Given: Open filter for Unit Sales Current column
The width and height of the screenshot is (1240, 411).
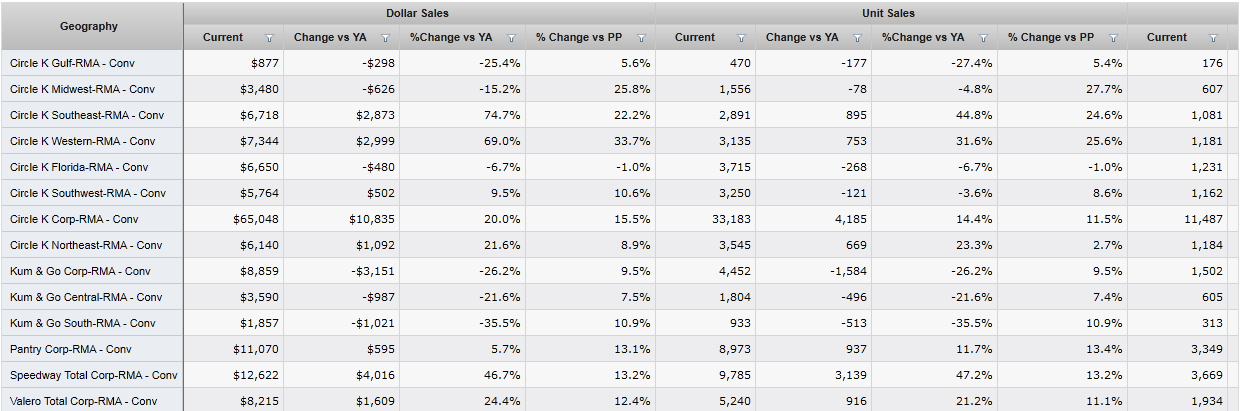Looking at the screenshot, I should point(741,38).
